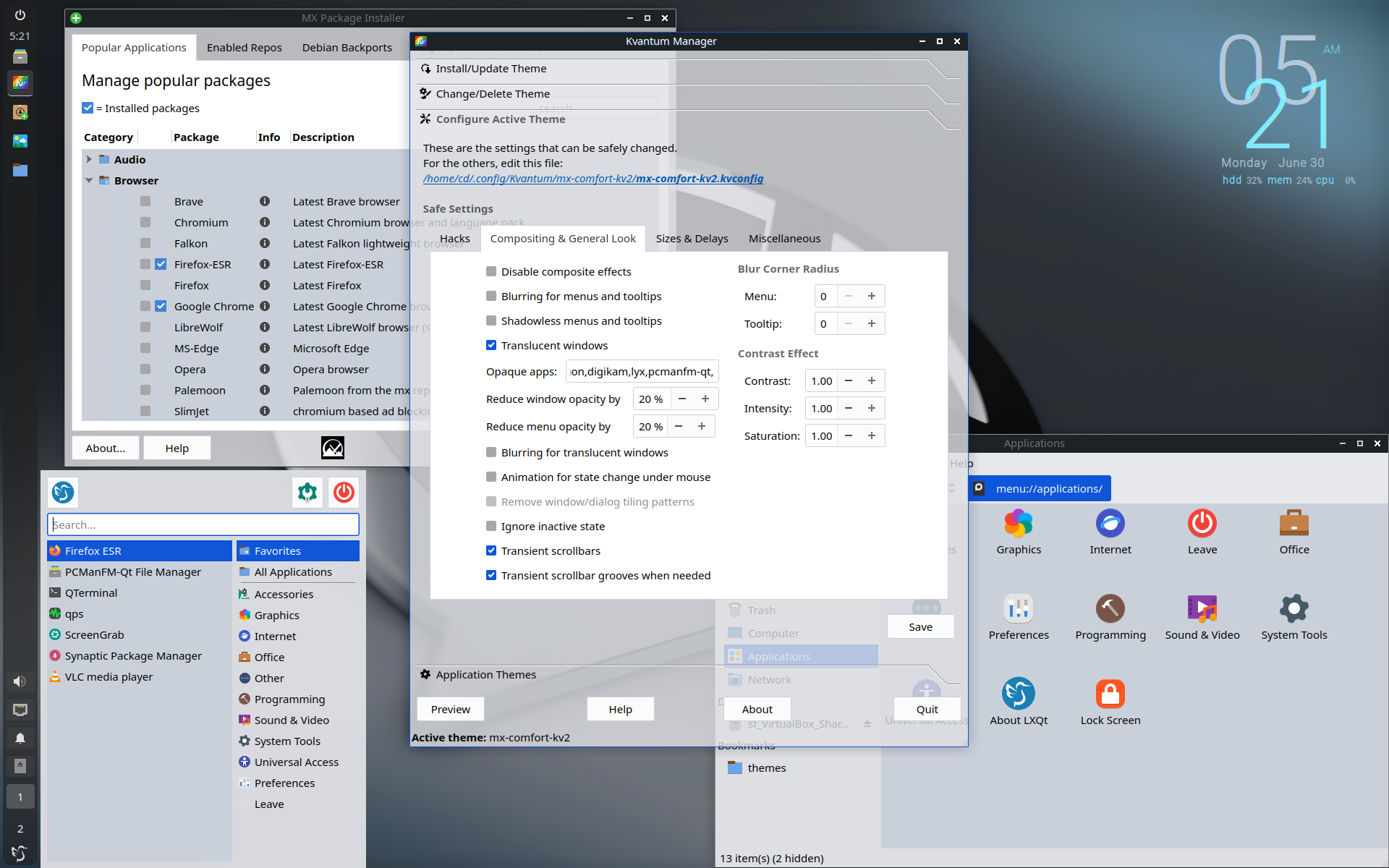This screenshot has height=868, width=1389.
Task: Click About... in MX Package Installer
Action: 106,448
